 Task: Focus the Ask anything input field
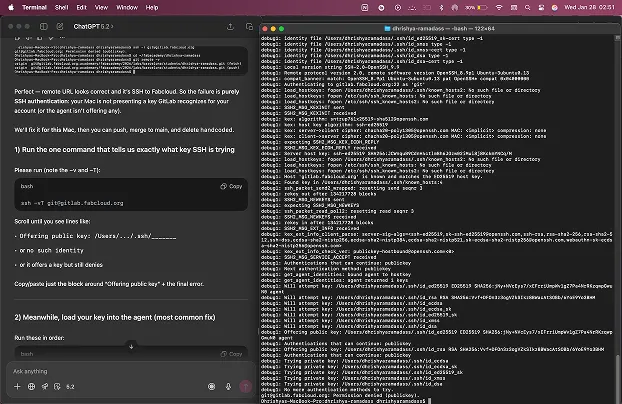pyautogui.click(x=131, y=371)
